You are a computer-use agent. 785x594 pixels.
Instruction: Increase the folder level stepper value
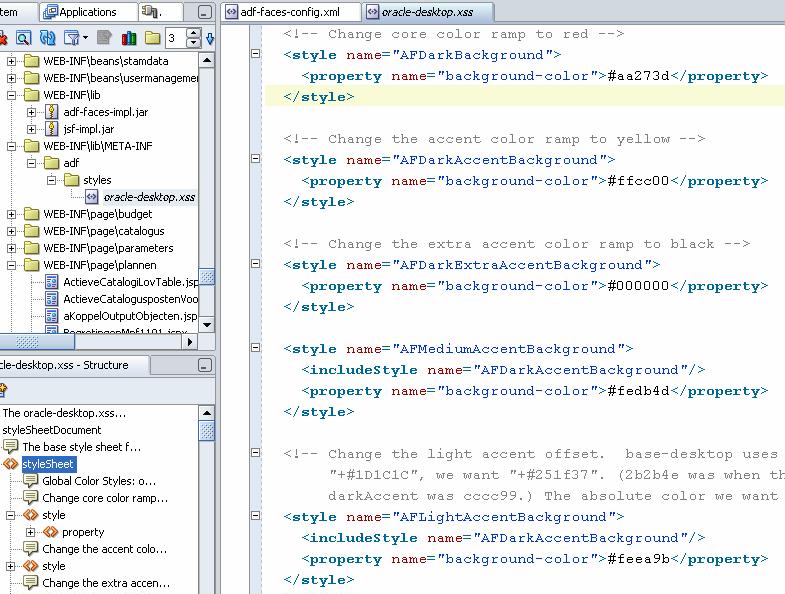pos(193,33)
